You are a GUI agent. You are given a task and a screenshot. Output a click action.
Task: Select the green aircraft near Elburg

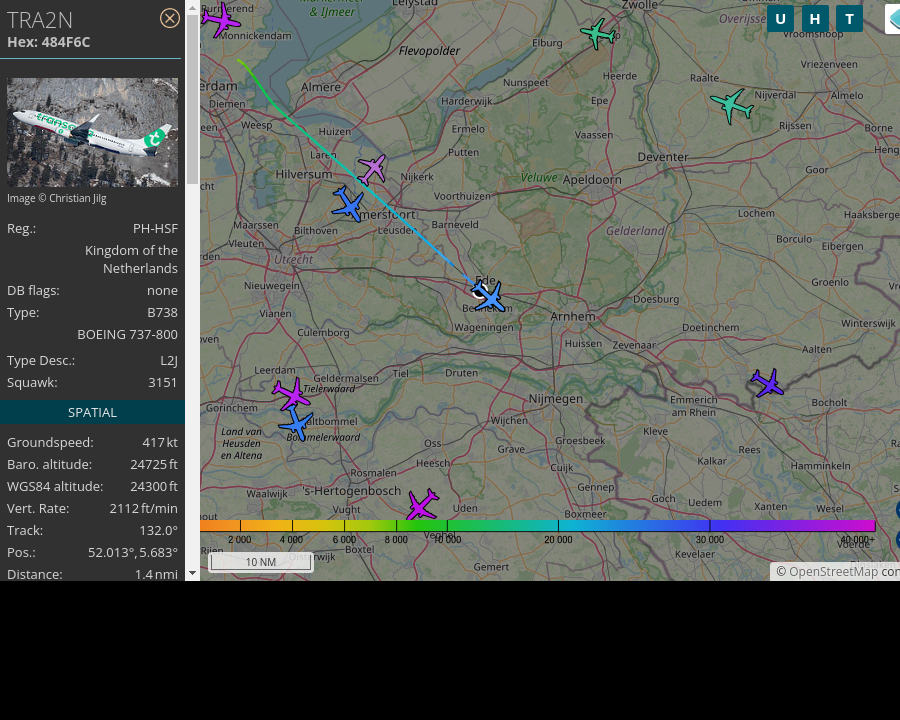pyautogui.click(x=598, y=33)
